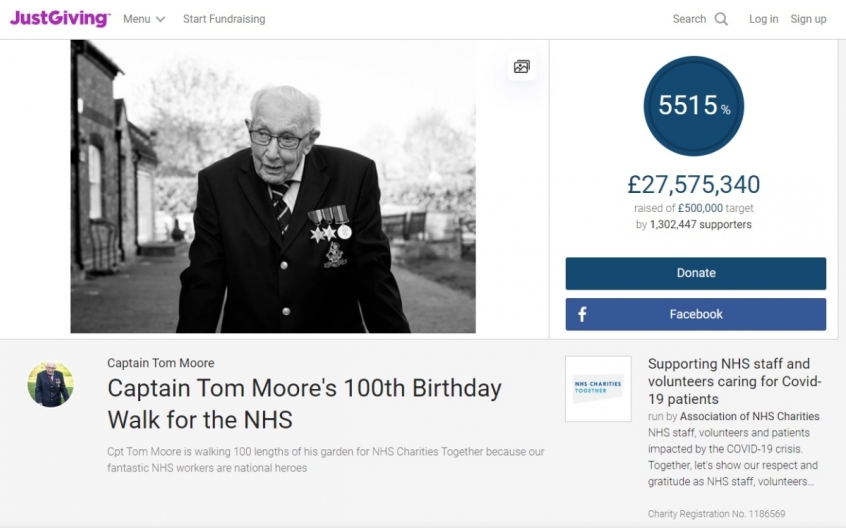Viewport: 846px width, 528px height.
Task: Open the Log in page
Action: coord(763,19)
